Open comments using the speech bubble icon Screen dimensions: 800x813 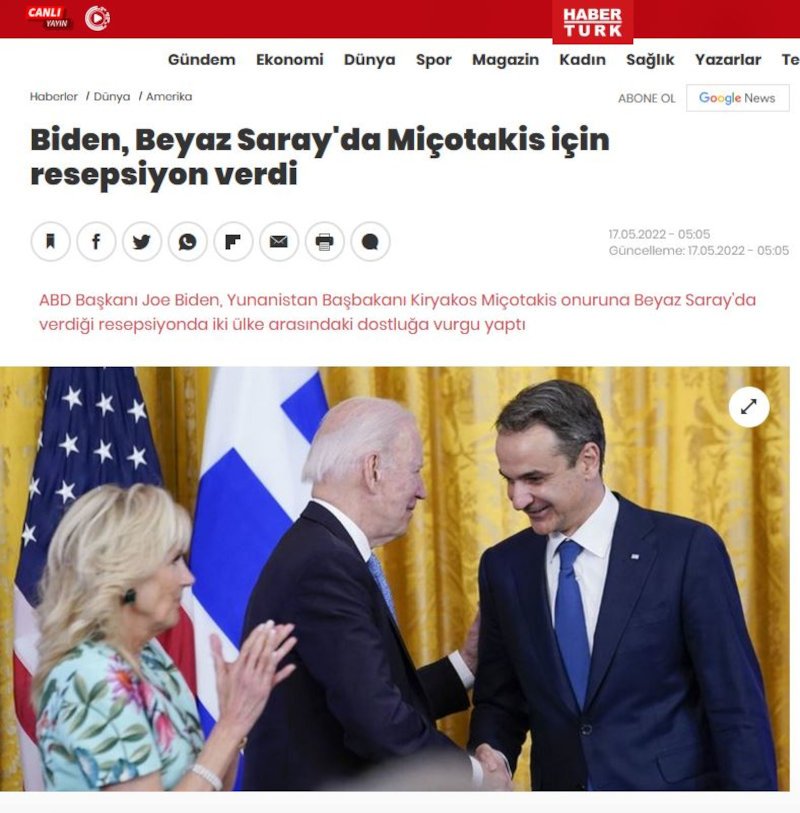(370, 242)
